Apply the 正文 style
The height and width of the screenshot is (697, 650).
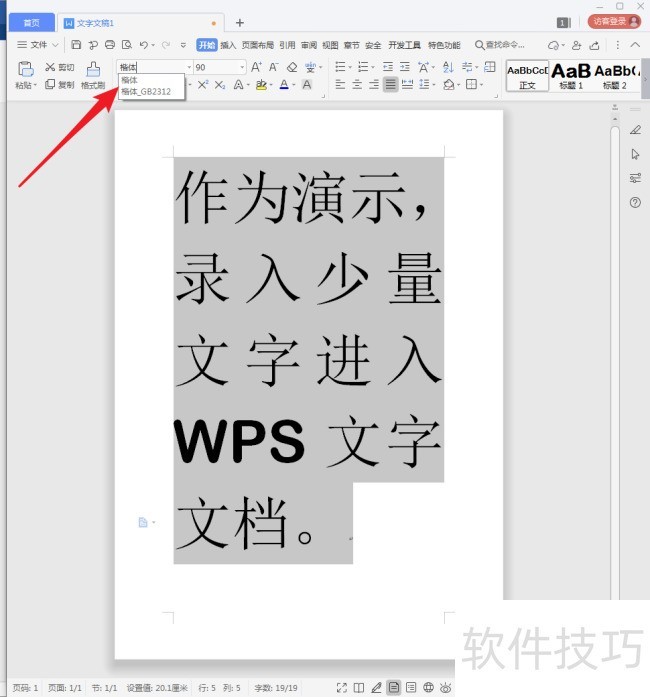tap(527, 76)
